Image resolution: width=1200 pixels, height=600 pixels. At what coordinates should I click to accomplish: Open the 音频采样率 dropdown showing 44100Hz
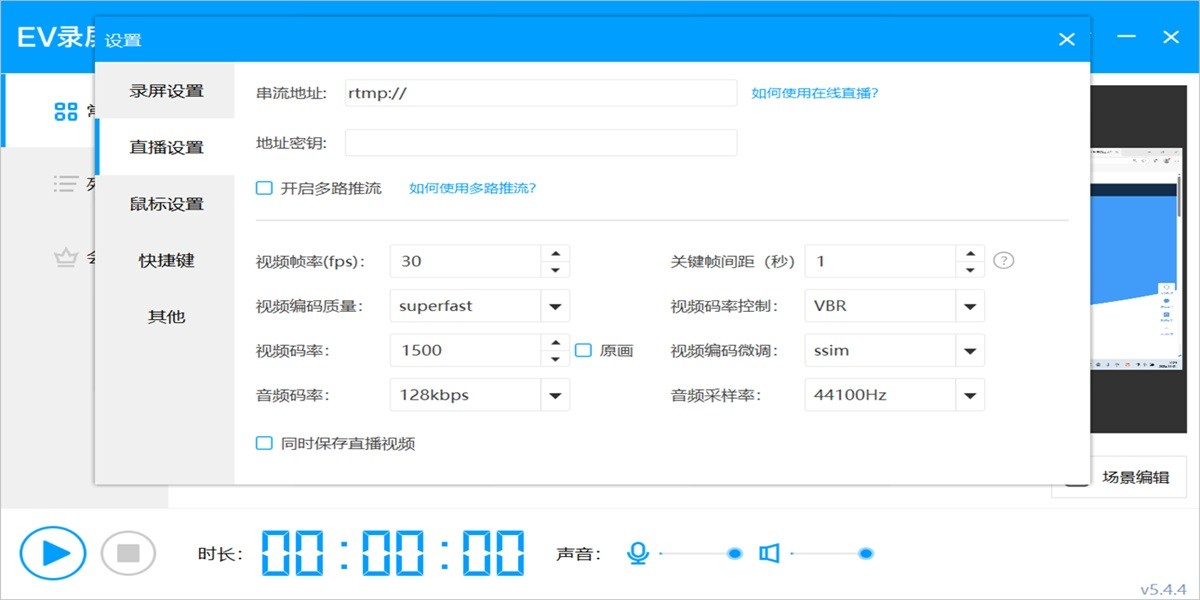969,394
